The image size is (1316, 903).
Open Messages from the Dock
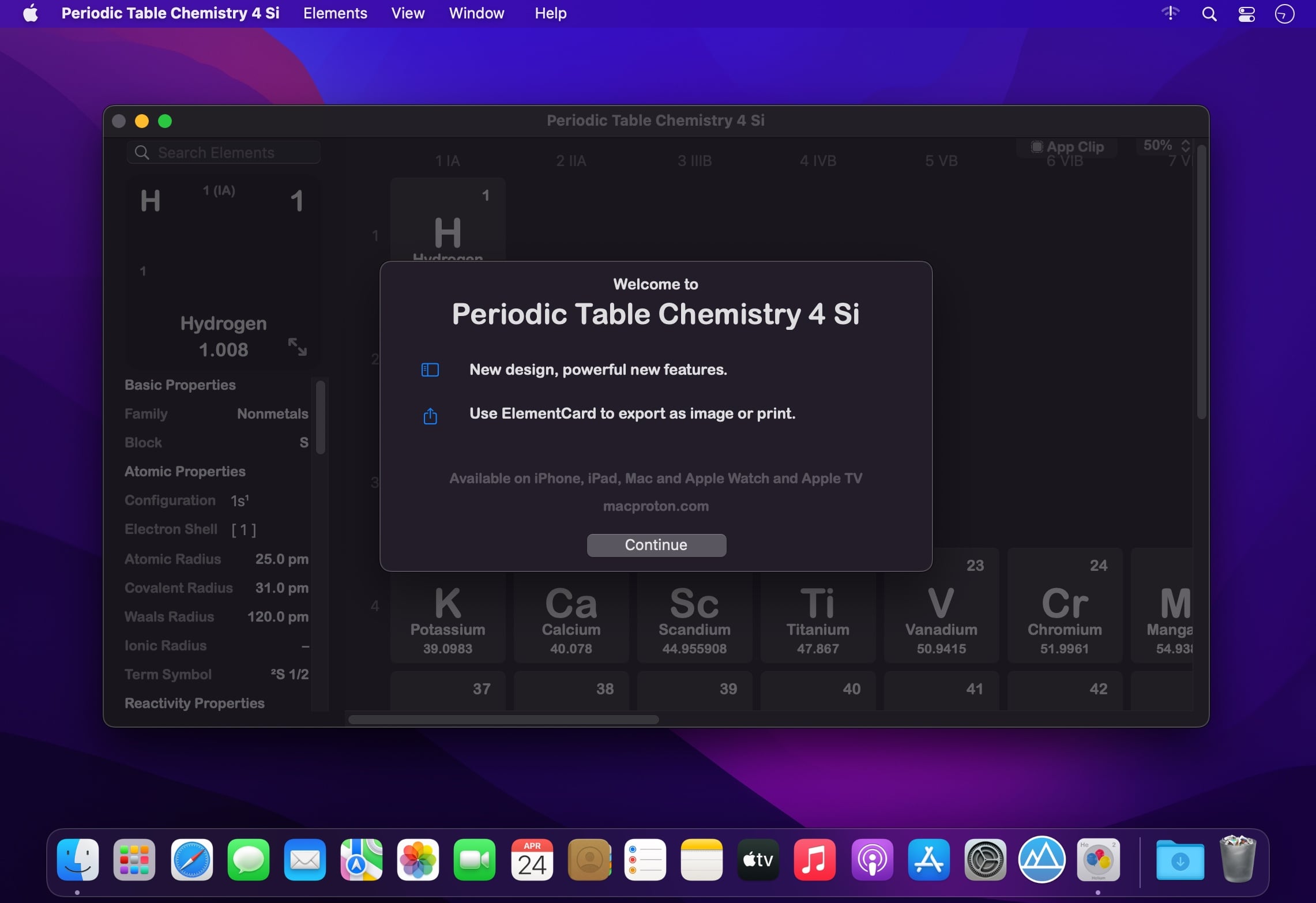point(249,860)
